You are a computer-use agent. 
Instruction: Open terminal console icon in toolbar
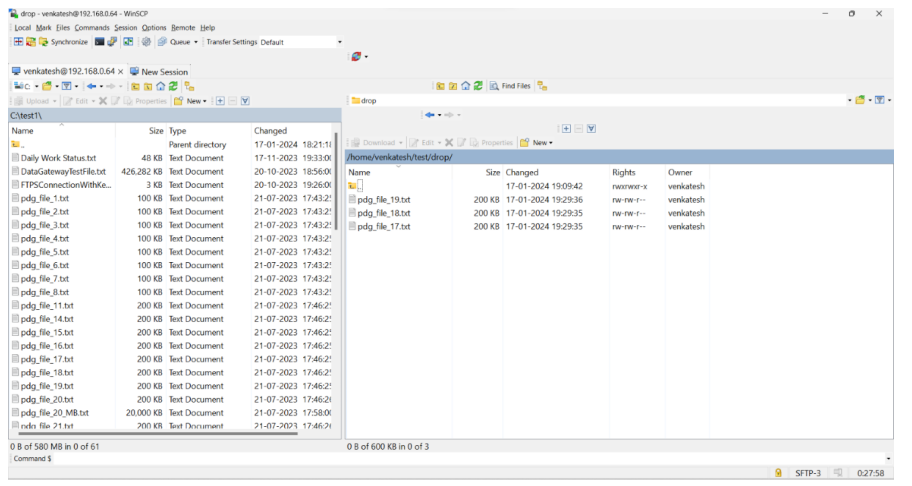(100, 42)
